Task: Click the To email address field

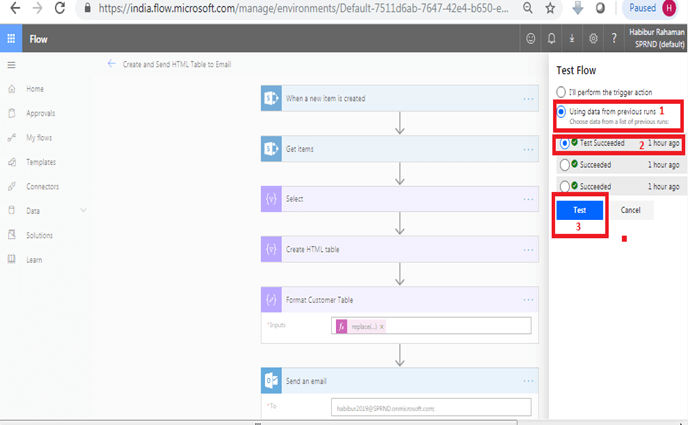Action: [431, 407]
